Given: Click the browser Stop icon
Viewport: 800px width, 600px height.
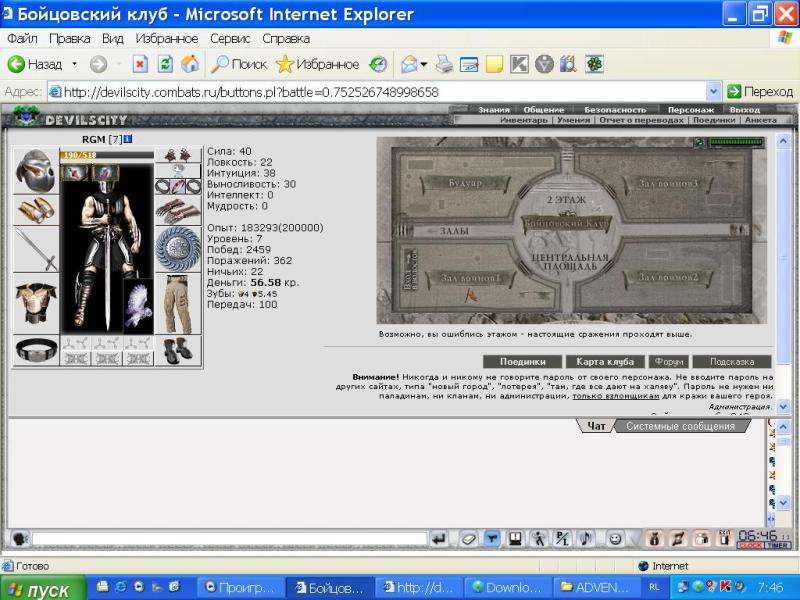Looking at the screenshot, I should pos(140,64).
